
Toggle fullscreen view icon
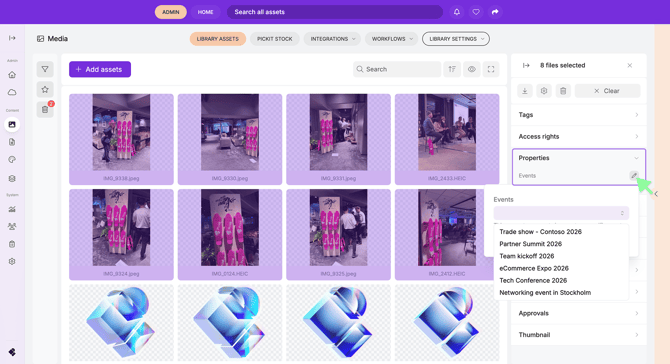(491, 69)
